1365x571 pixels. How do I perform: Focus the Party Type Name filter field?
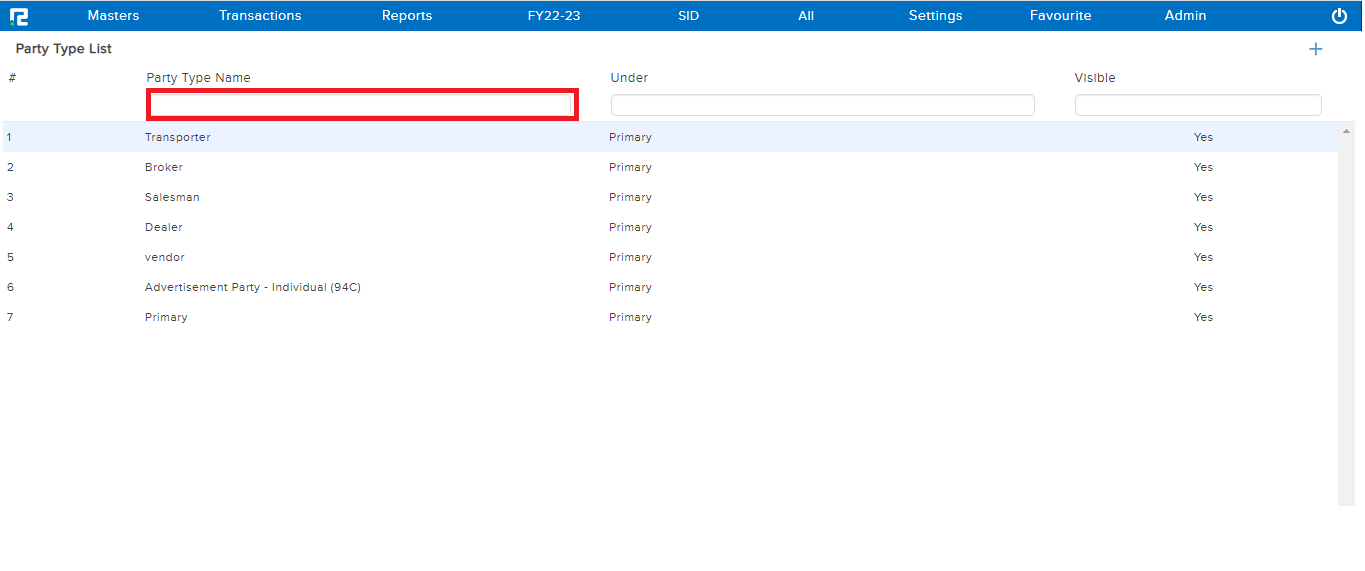[x=361, y=105]
